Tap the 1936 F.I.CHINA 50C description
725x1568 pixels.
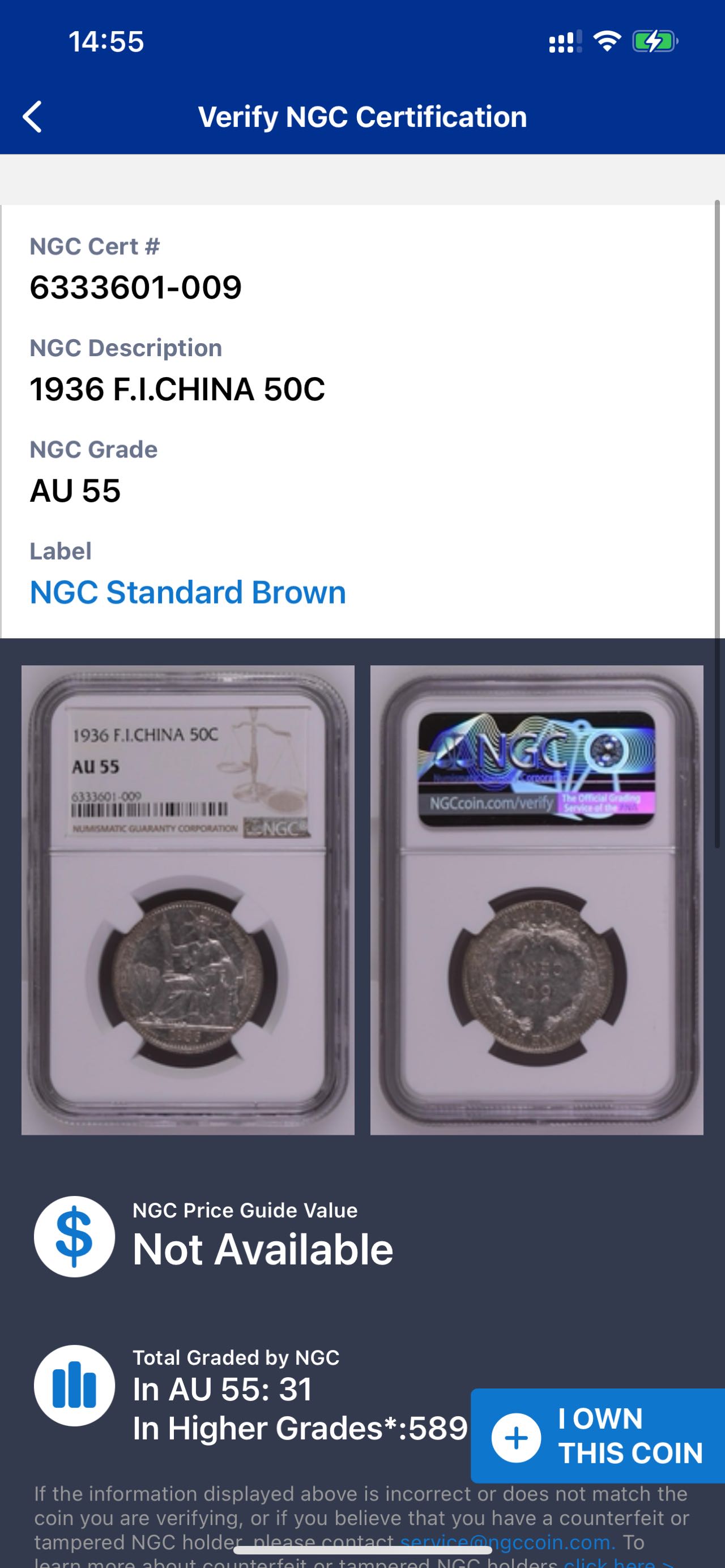tap(177, 388)
